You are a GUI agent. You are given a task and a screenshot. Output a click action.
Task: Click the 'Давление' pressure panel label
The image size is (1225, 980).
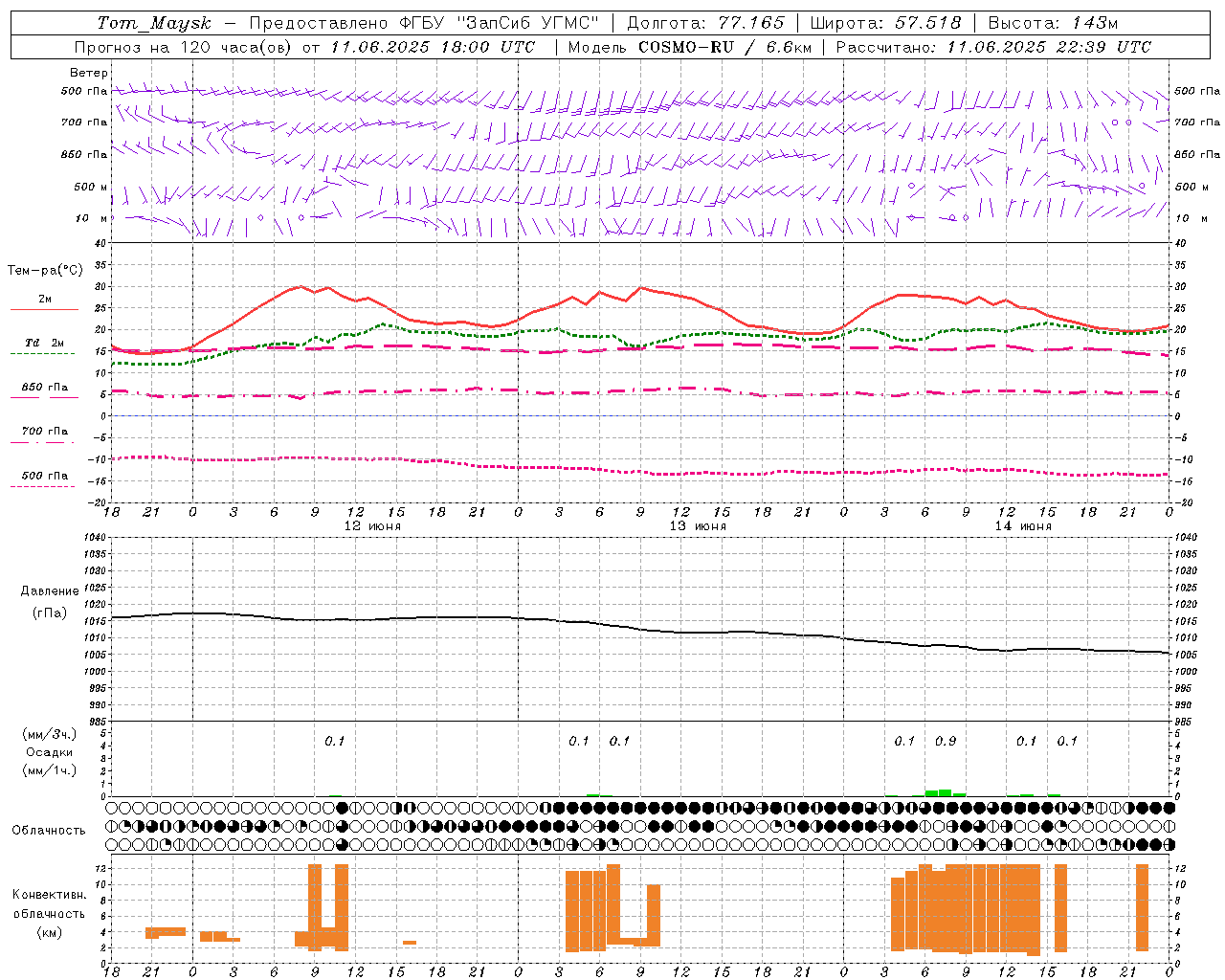[50, 590]
